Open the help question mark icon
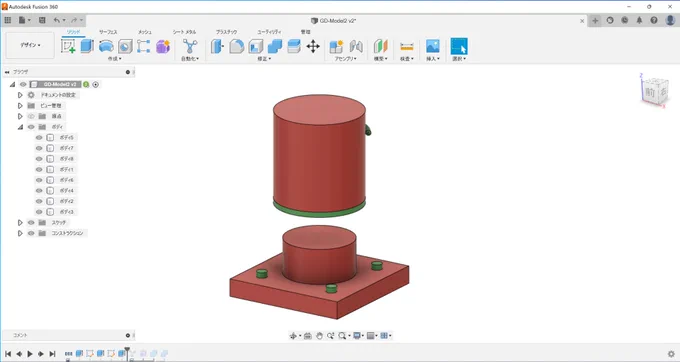 [654, 20]
